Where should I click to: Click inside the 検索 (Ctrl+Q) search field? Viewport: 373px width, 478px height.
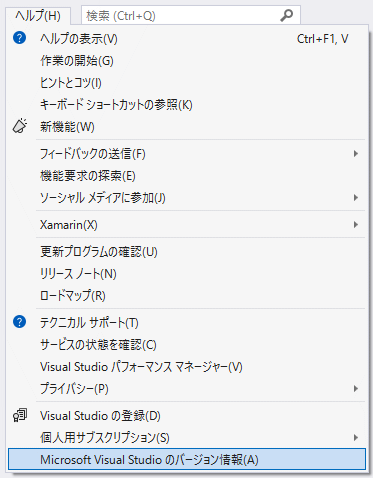coord(191,16)
